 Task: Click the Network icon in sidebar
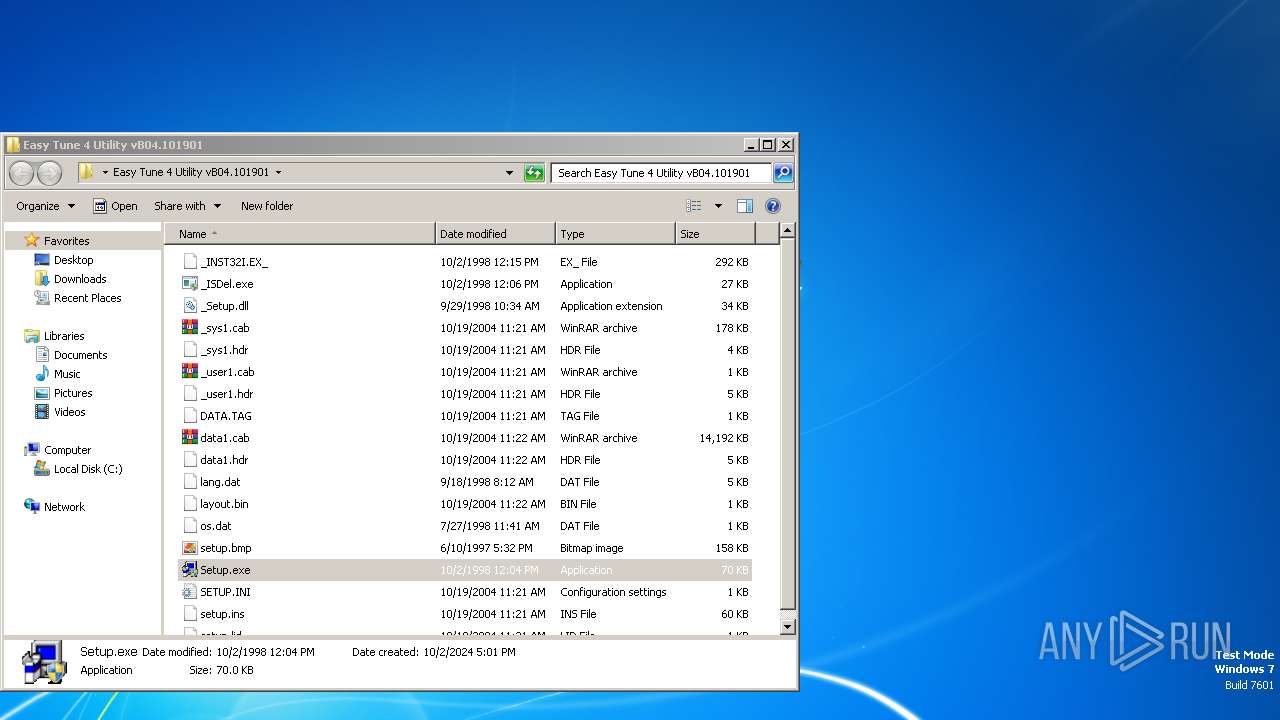32,507
